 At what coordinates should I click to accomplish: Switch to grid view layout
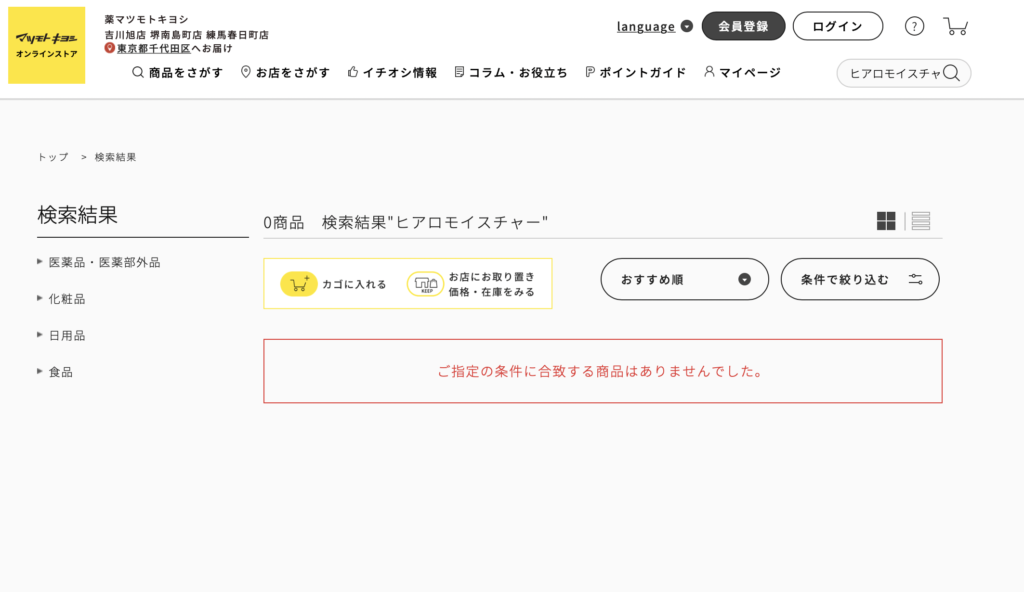(886, 221)
